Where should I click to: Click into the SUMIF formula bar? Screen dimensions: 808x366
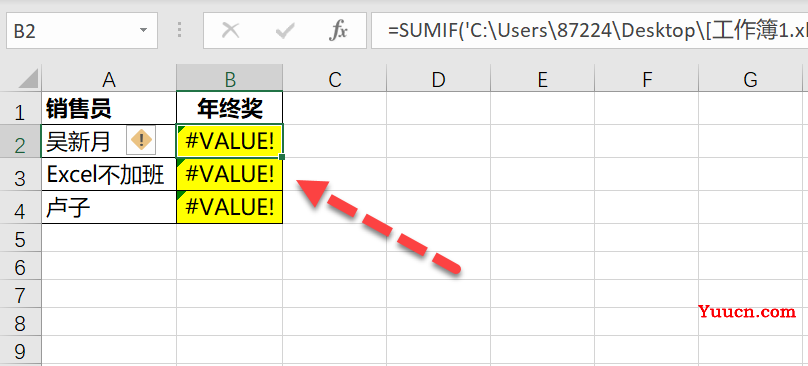click(589, 31)
